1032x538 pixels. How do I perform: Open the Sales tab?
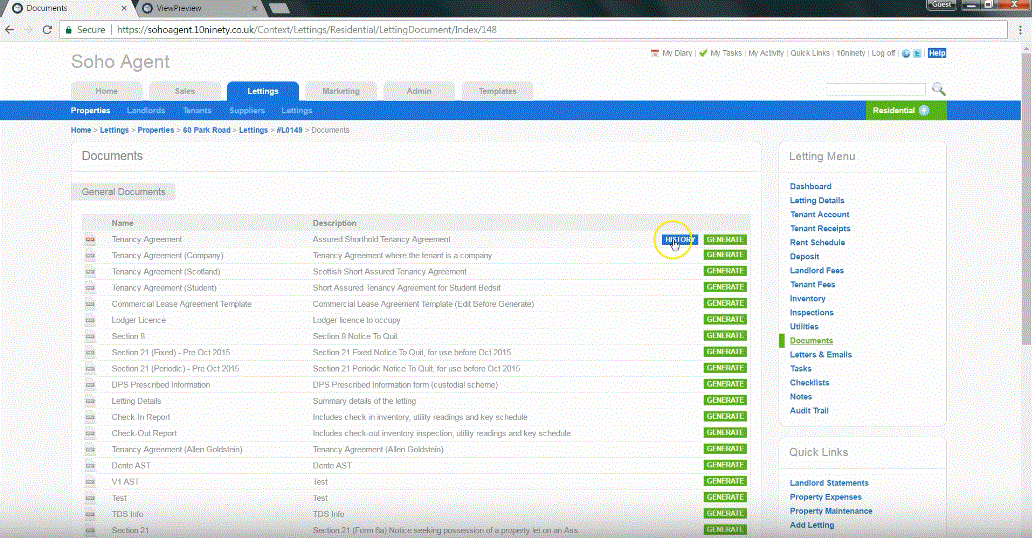(x=185, y=91)
